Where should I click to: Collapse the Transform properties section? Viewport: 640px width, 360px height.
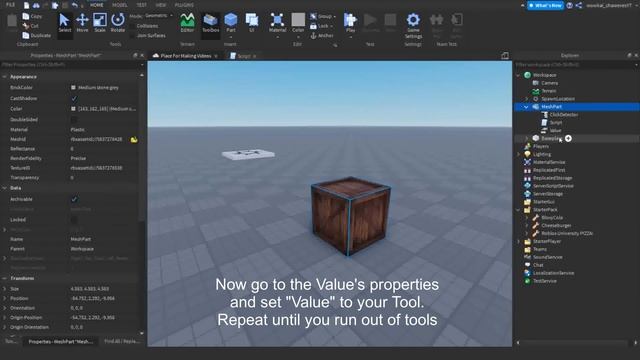point(4,278)
